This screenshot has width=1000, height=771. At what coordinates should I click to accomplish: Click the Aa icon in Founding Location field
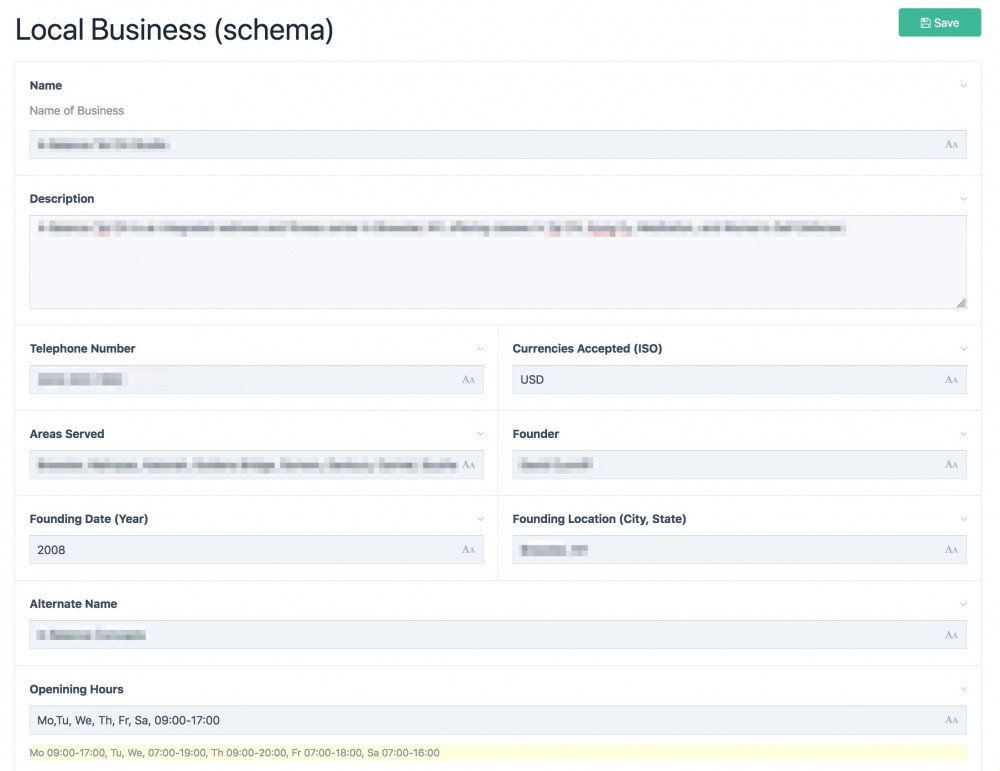coord(951,549)
